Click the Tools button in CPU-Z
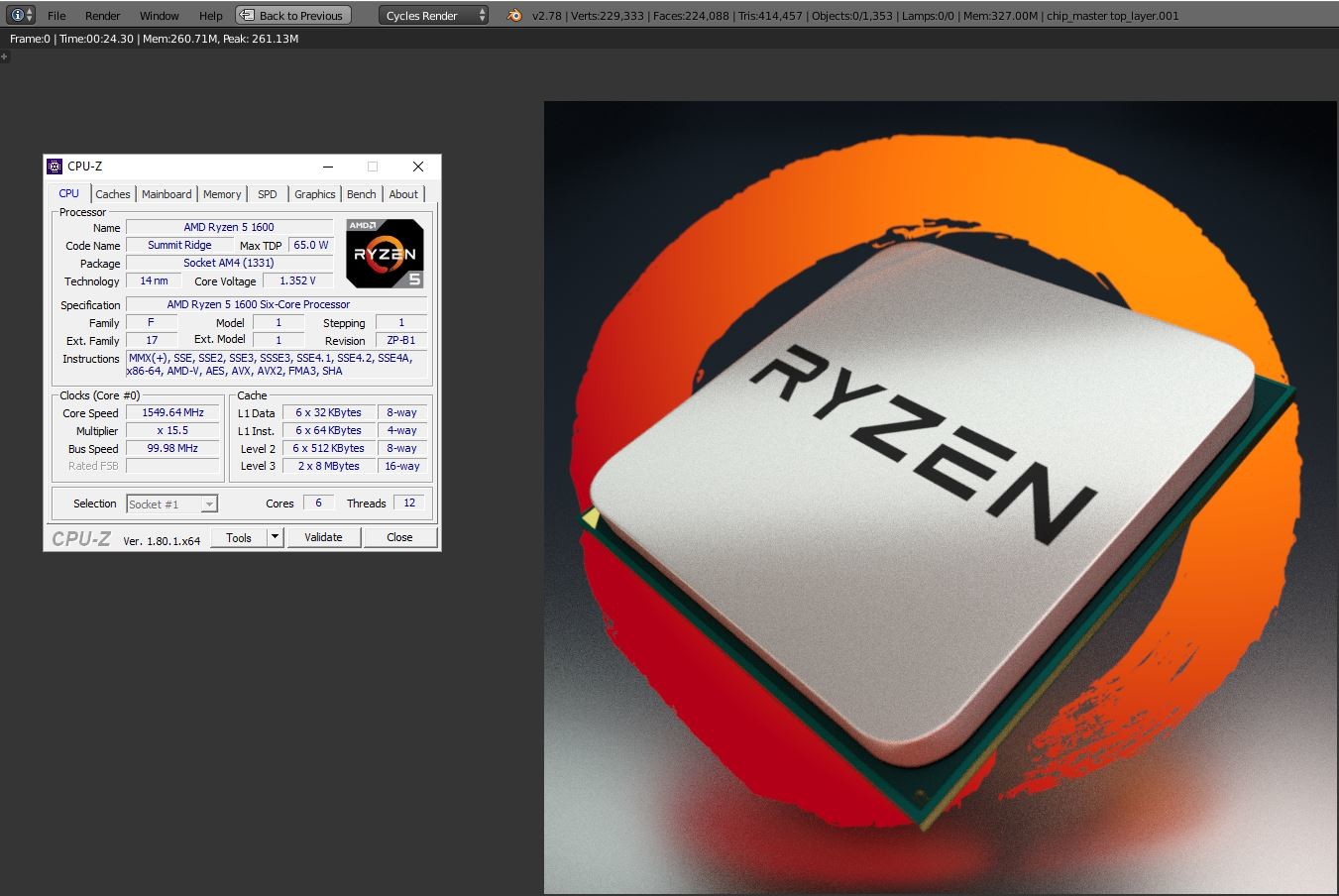The image size is (1339, 896). tap(239, 537)
